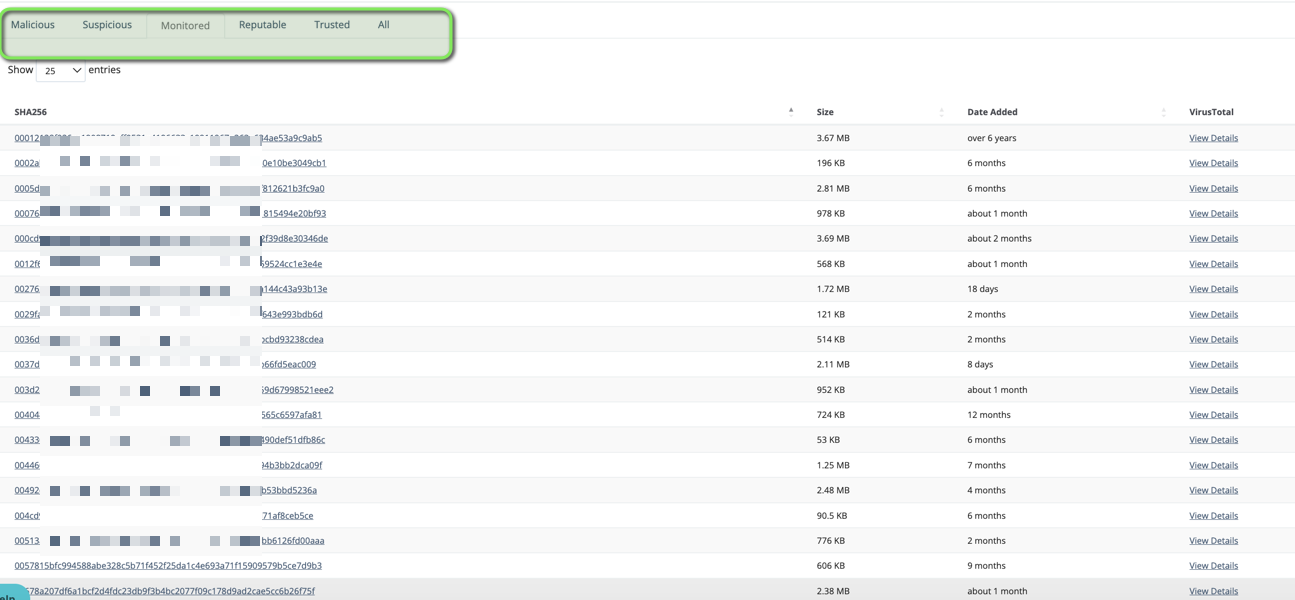The image size is (1295, 600).
Task: View Details for the 196 KB file
Action: 1213,163
